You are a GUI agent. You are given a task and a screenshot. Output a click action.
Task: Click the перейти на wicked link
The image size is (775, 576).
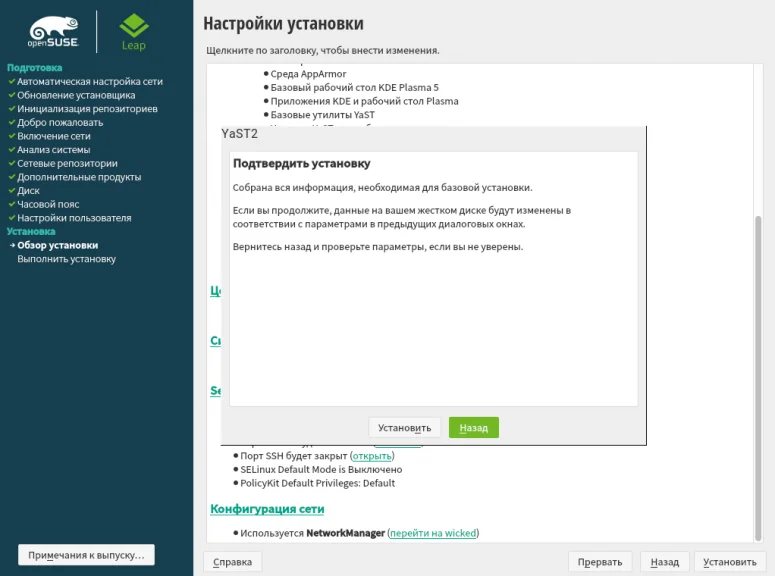click(x=434, y=533)
